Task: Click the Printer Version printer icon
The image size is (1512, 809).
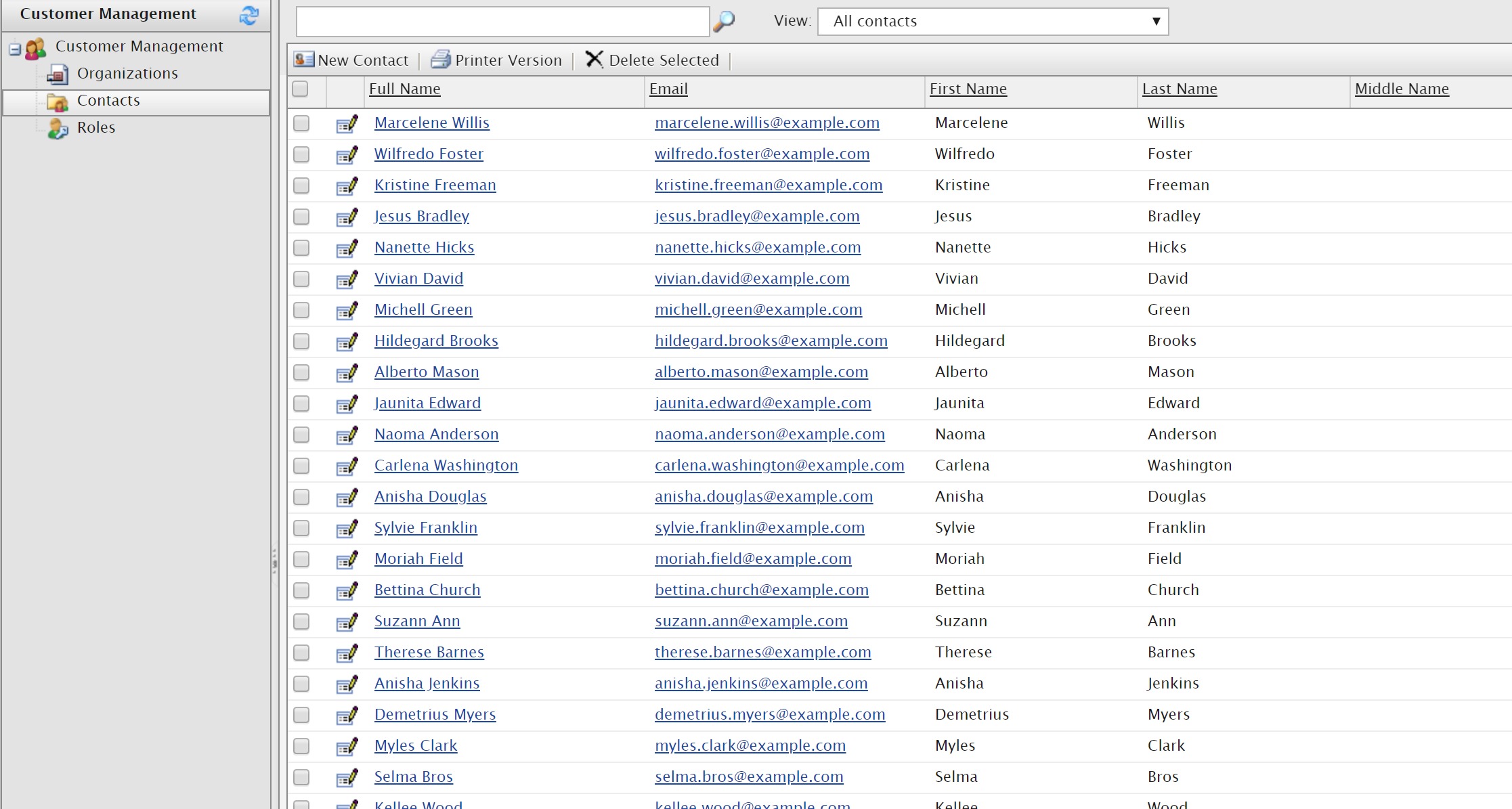Action: (x=441, y=60)
